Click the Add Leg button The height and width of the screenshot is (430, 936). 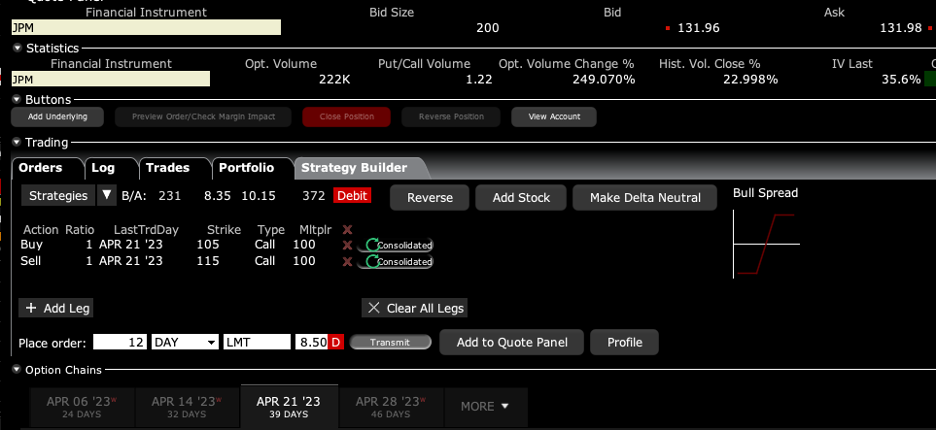point(57,308)
